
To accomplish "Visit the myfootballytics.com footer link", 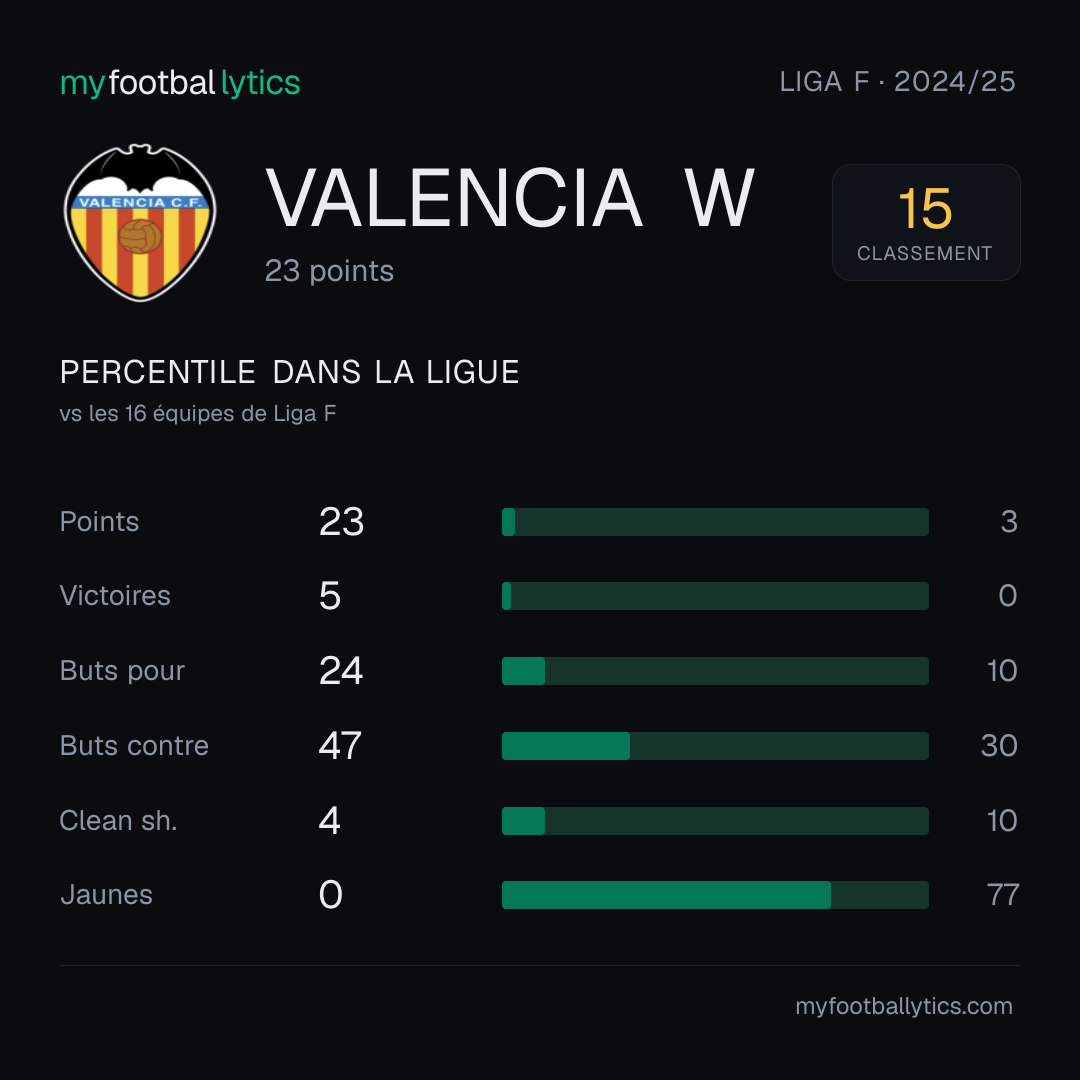I will pyautogui.click(x=904, y=1006).
